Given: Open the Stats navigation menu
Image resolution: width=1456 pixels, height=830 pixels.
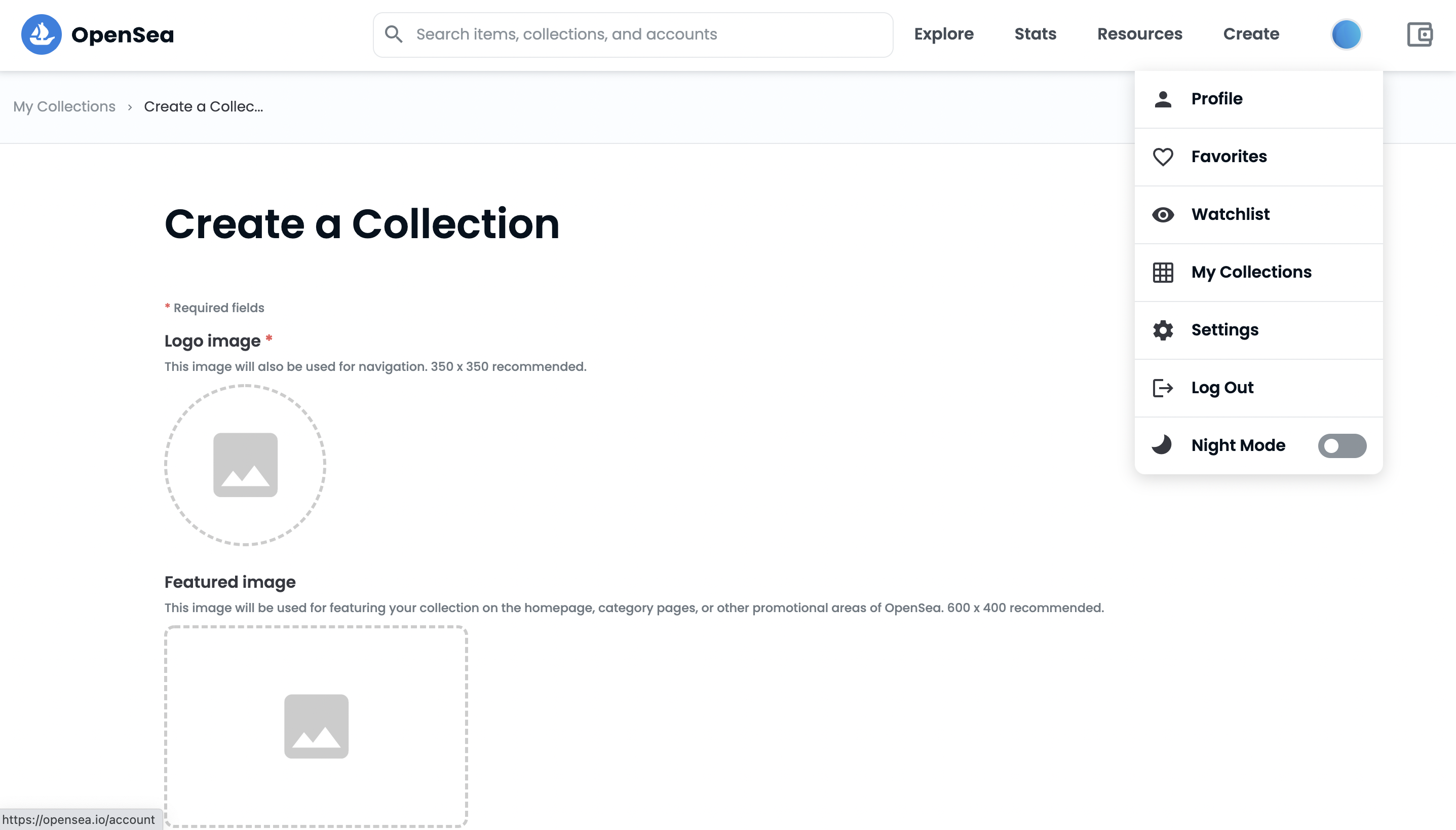Looking at the screenshot, I should pos(1035,34).
